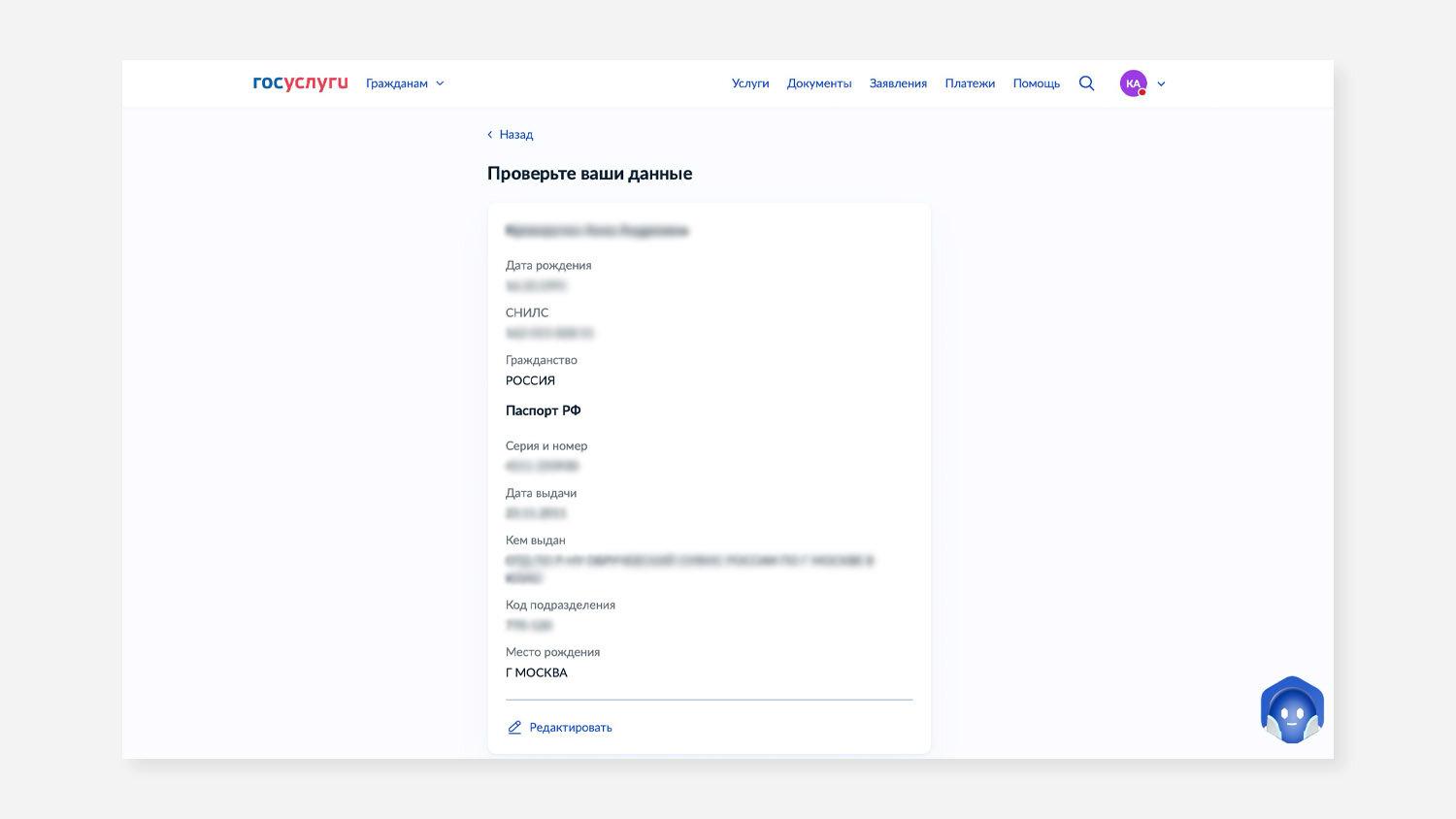
Task: Open the Услуги menu item
Action: click(750, 83)
